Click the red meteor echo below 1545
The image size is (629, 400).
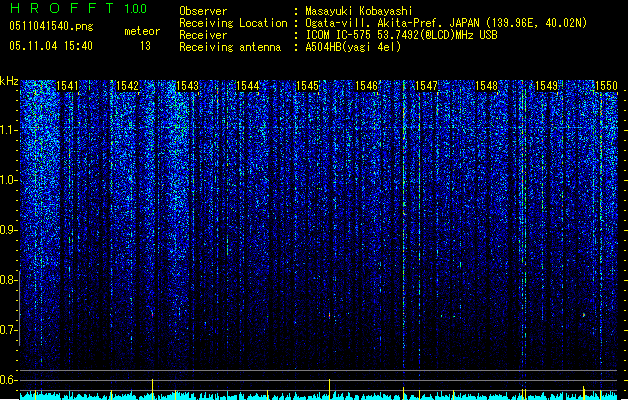329,316
